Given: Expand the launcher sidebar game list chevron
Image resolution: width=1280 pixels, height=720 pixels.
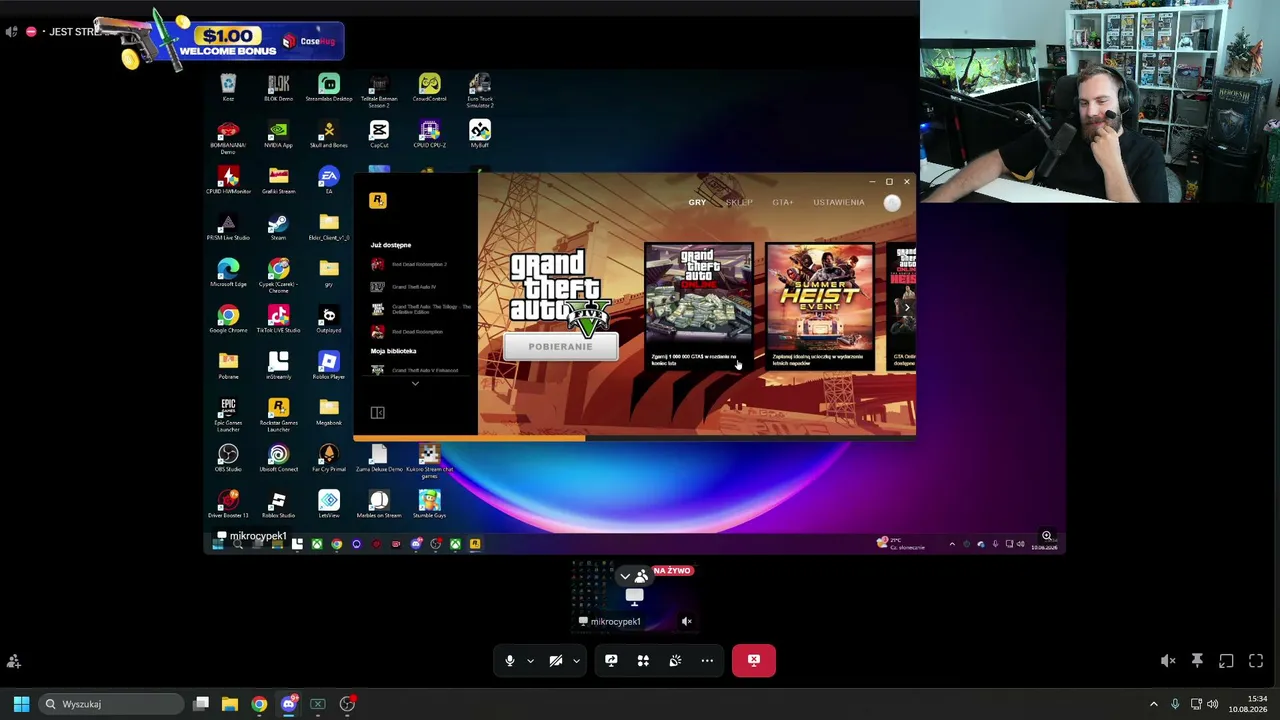Looking at the screenshot, I should point(415,383).
